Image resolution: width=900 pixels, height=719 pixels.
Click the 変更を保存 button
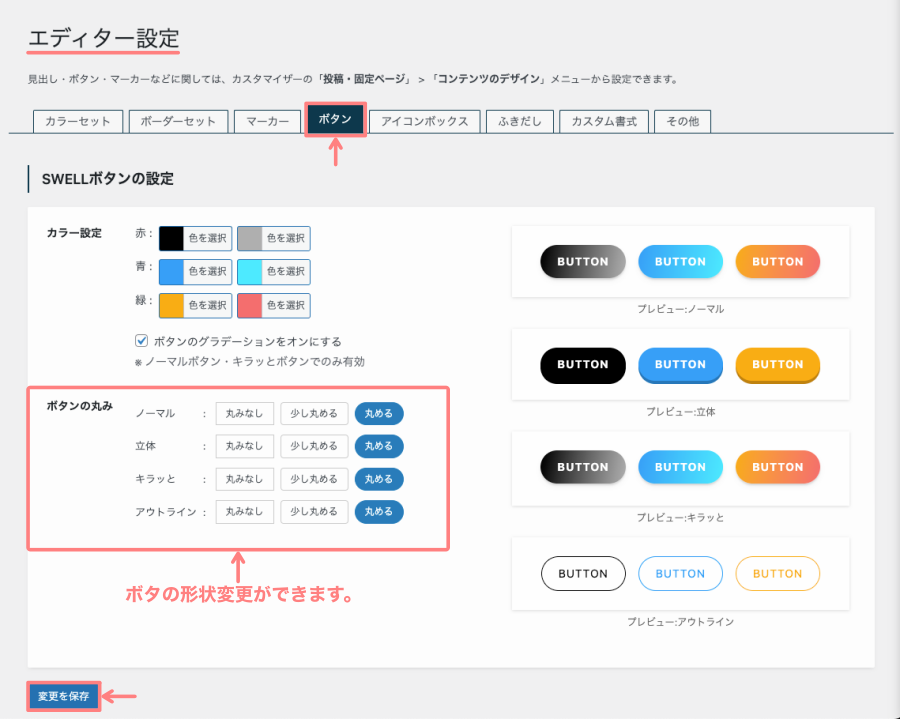(64, 696)
